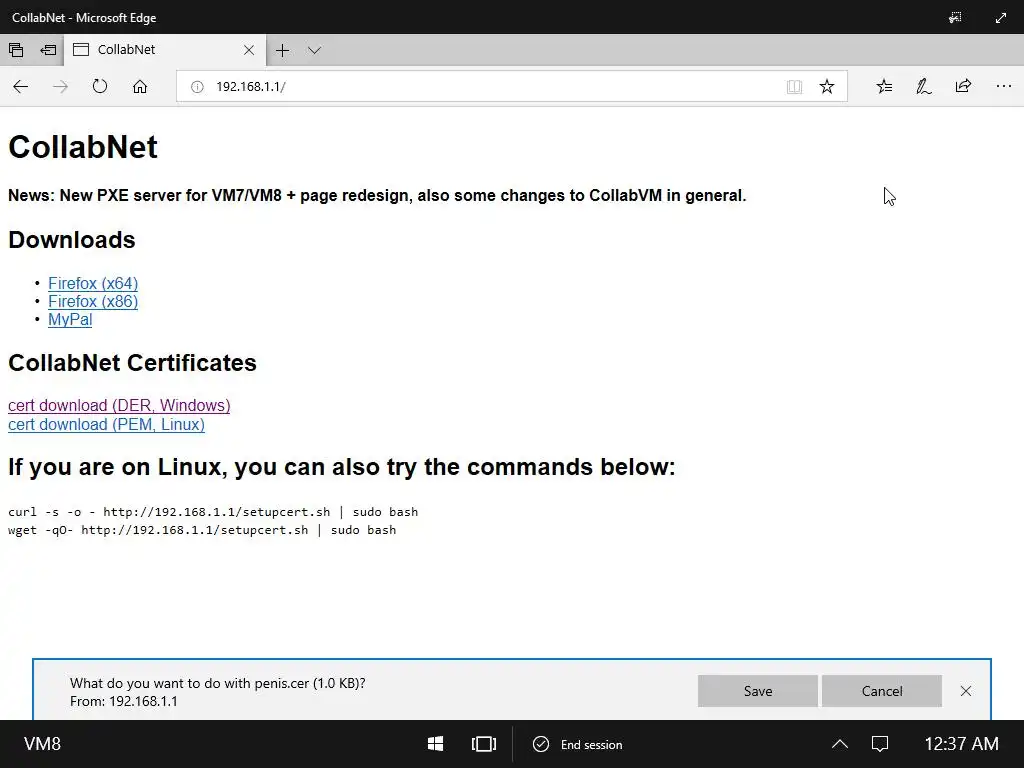Screen dimensions: 1024x768
Task: Show hidden system tray icons
Action: [840, 744]
